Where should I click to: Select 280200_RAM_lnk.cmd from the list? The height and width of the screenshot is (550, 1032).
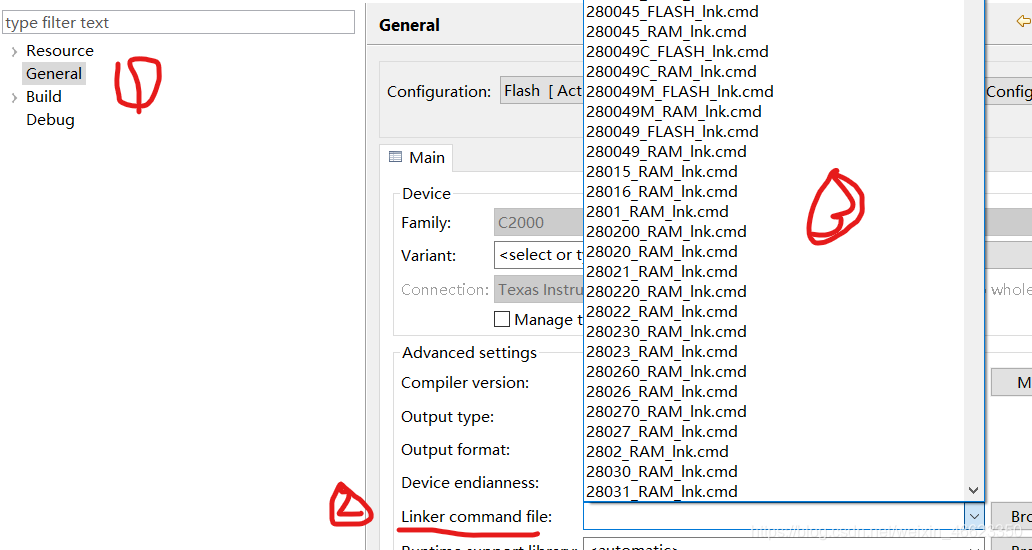pyautogui.click(x=666, y=232)
